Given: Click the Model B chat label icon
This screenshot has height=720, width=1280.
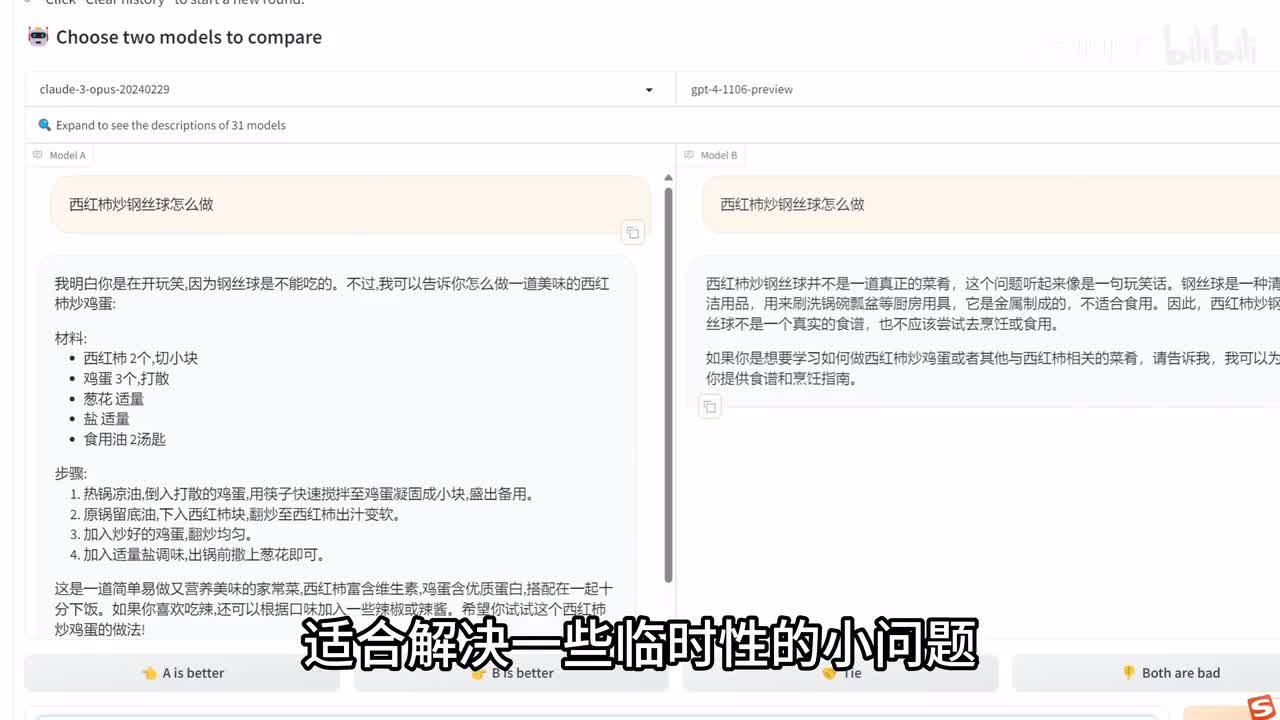Looking at the screenshot, I should click(689, 155).
